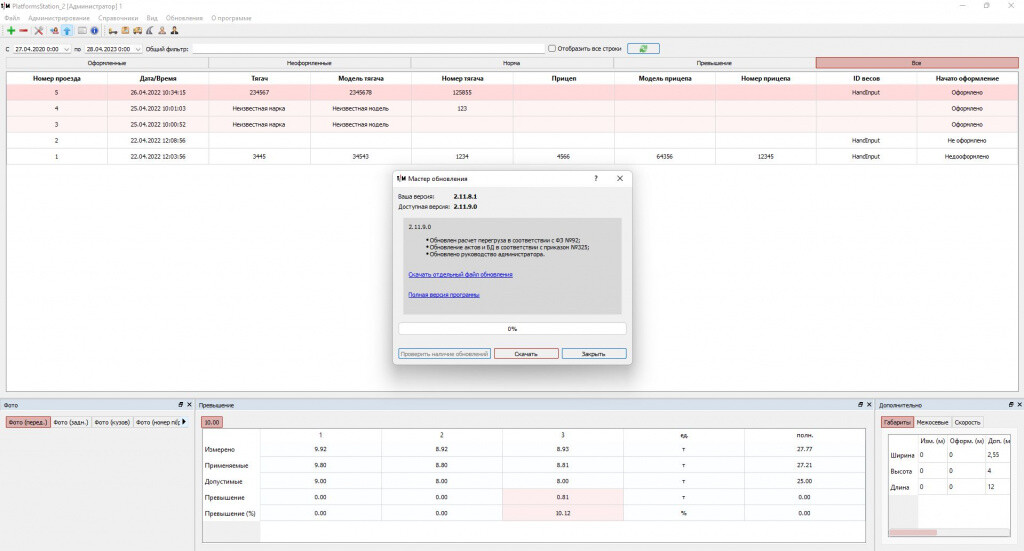Click the blue info circle icon
Screen dimensions: 1024x551
click(x=95, y=31)
